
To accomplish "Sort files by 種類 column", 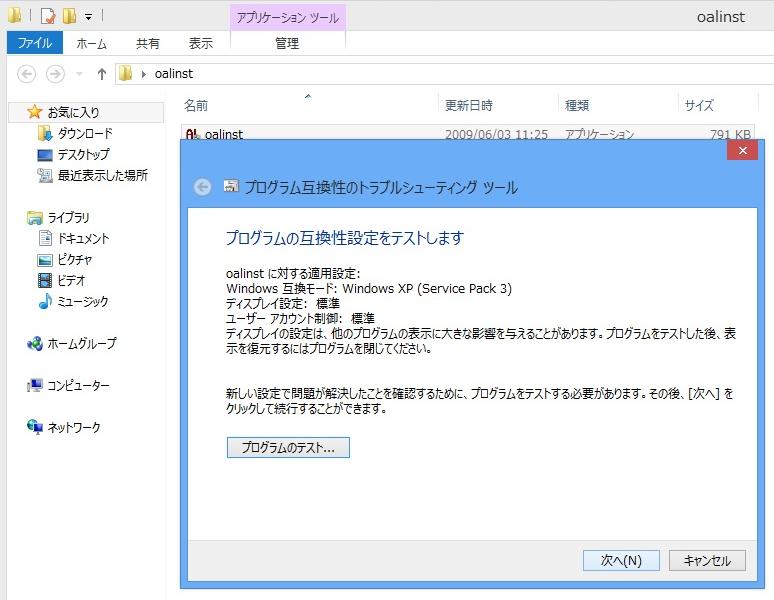I will [577, 105].
